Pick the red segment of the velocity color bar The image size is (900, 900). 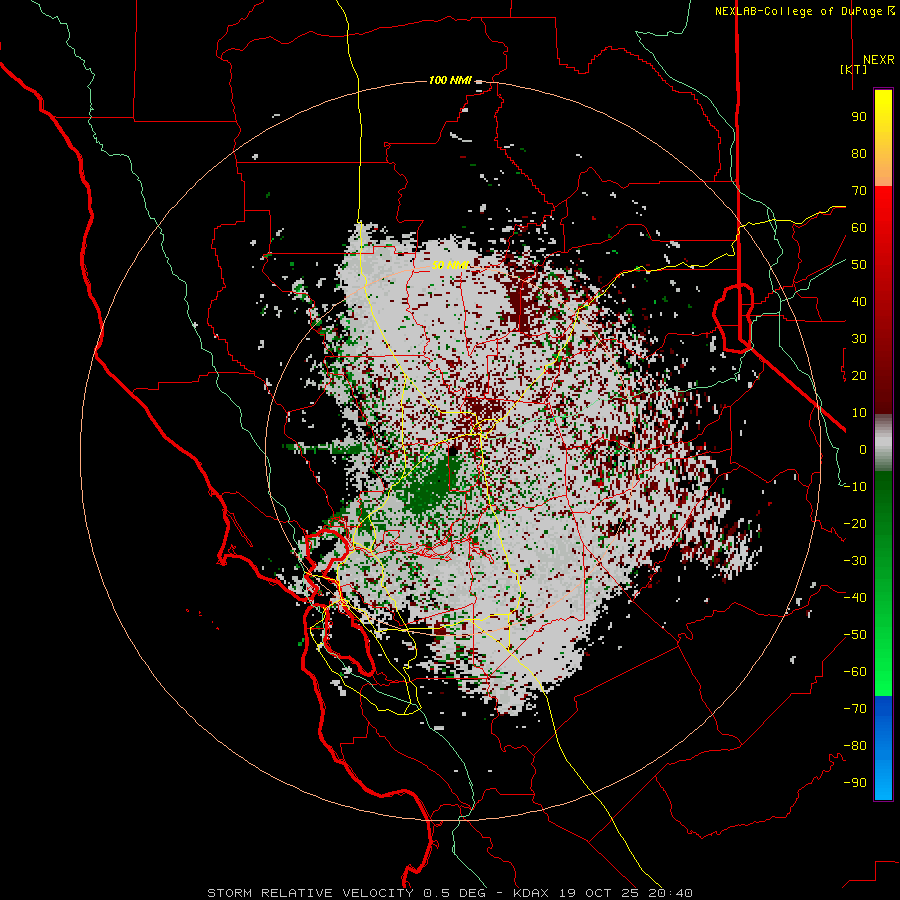pyautogui.click(x=883, y=300)
